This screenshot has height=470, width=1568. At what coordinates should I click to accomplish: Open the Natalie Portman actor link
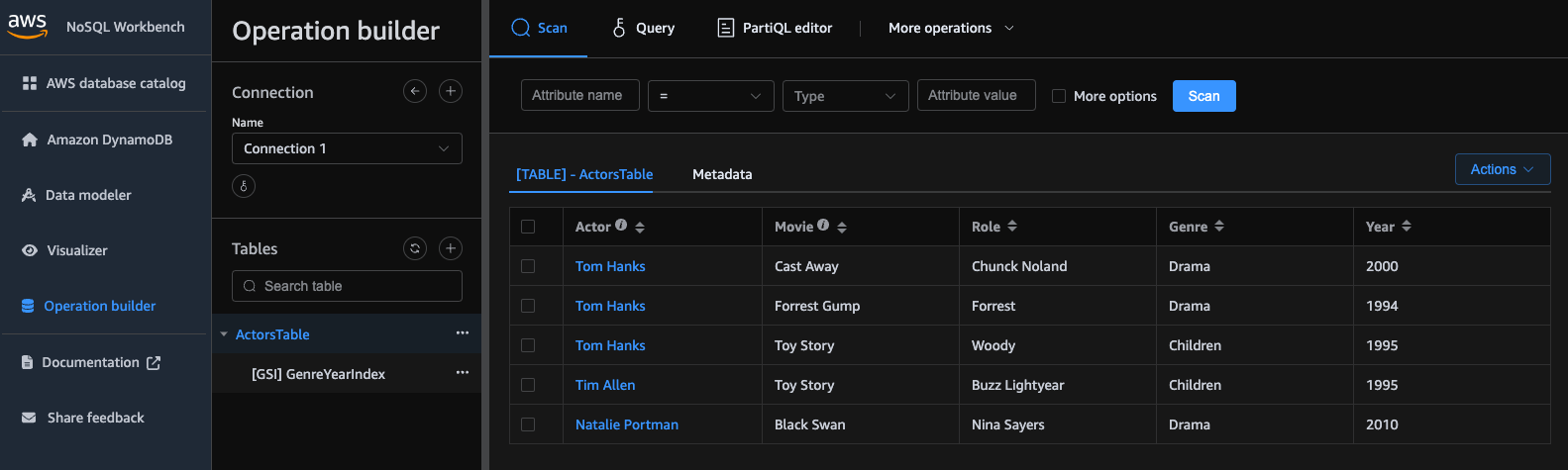point(627,424)
